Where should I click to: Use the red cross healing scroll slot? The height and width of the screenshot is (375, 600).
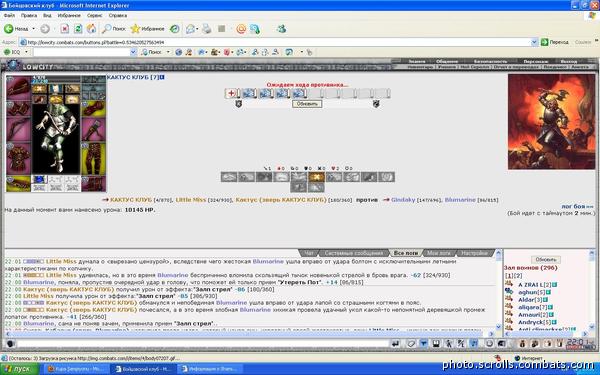(232, 93)
